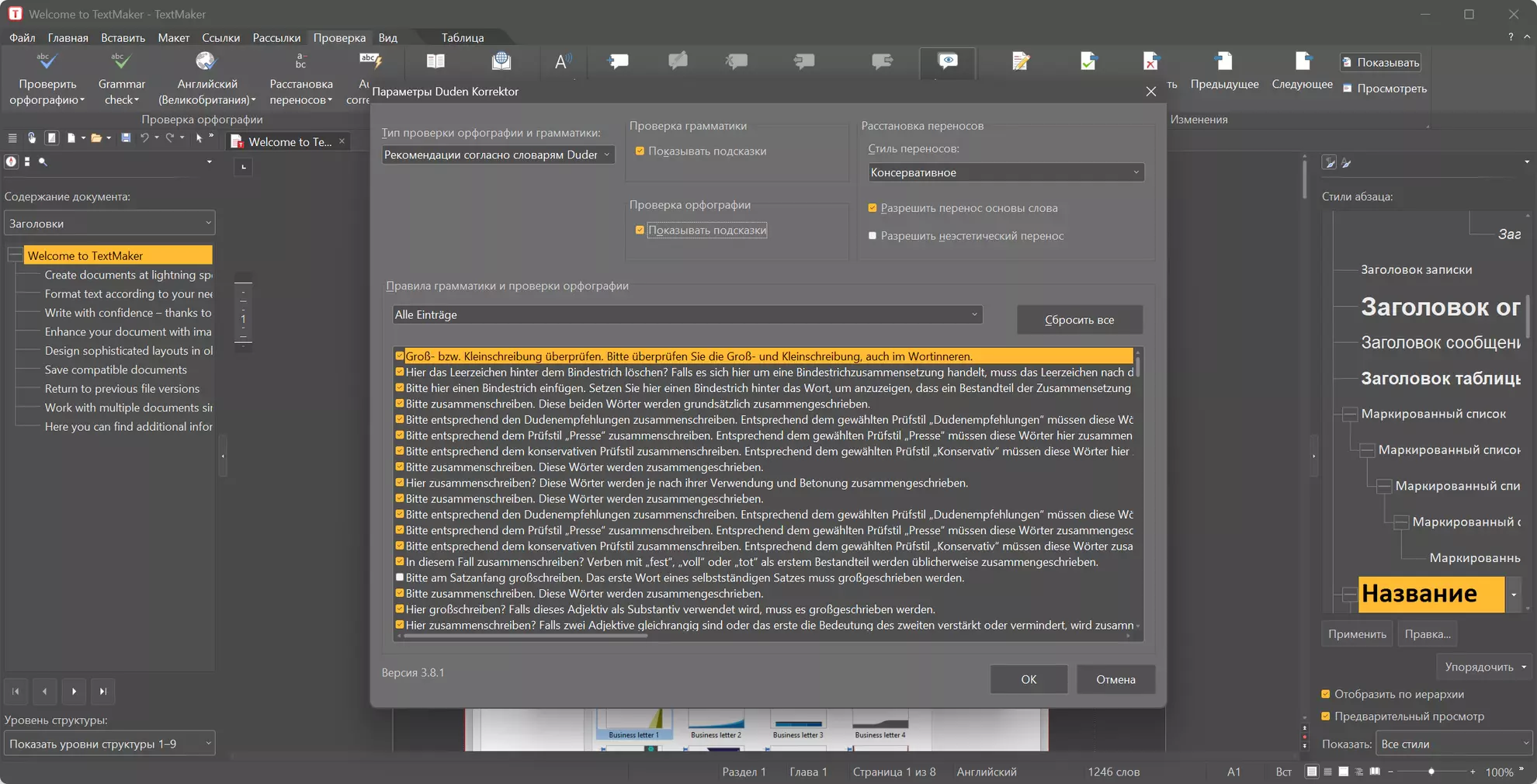Click the open-book thesaurus icon in the ribbon
1537x784 pixels.
tap(436, 61)
